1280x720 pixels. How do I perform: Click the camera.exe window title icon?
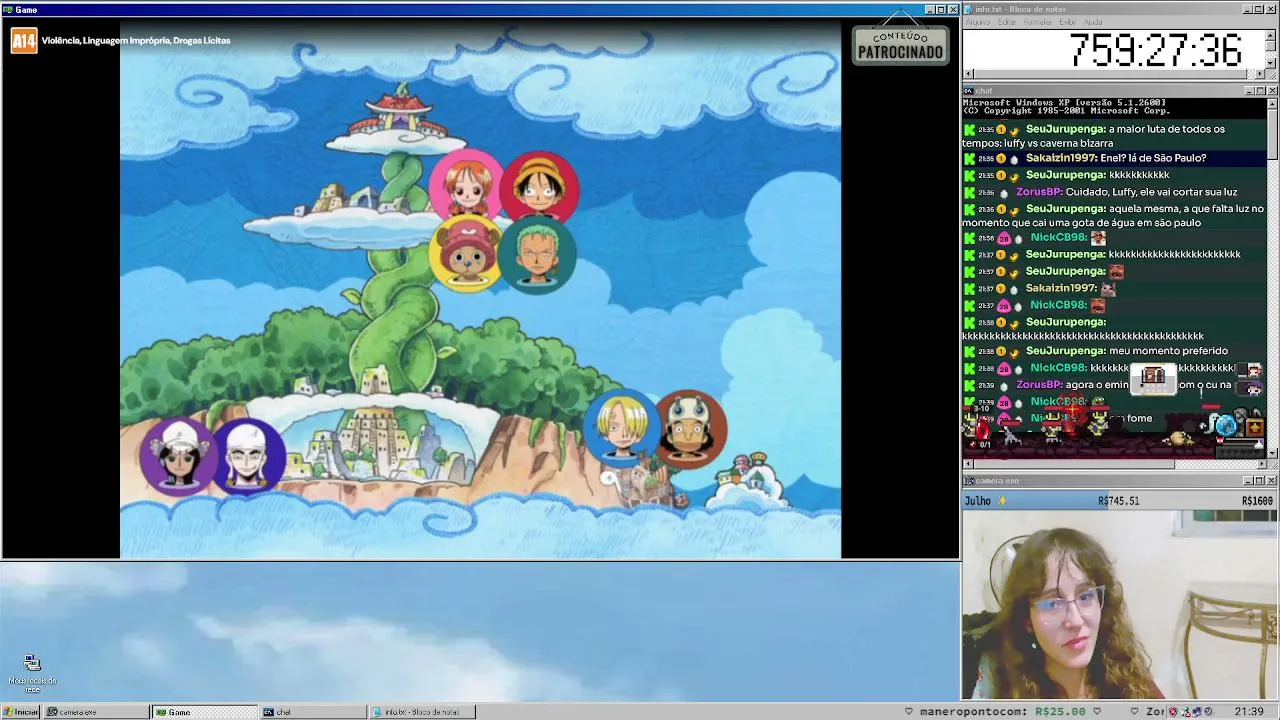(x=969, y=481)
